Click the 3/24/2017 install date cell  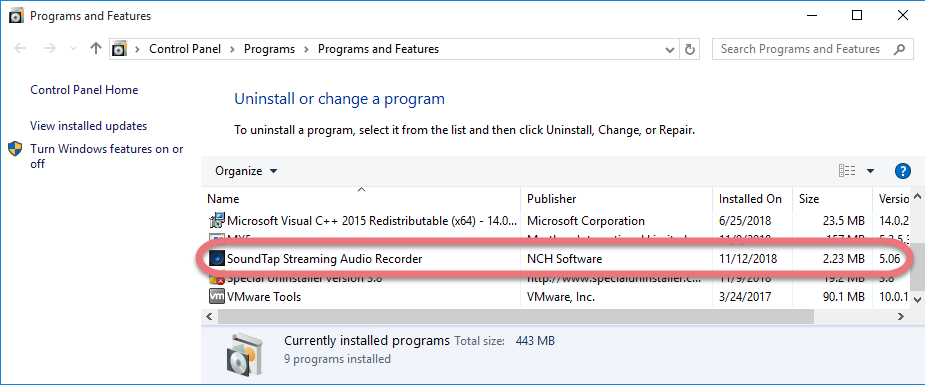(x=744, y=297)
